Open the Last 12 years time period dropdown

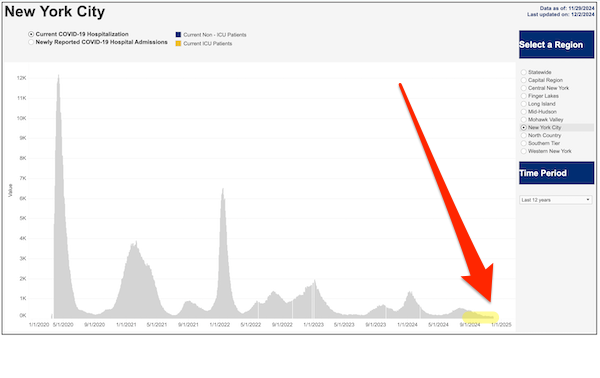[556, 200]
